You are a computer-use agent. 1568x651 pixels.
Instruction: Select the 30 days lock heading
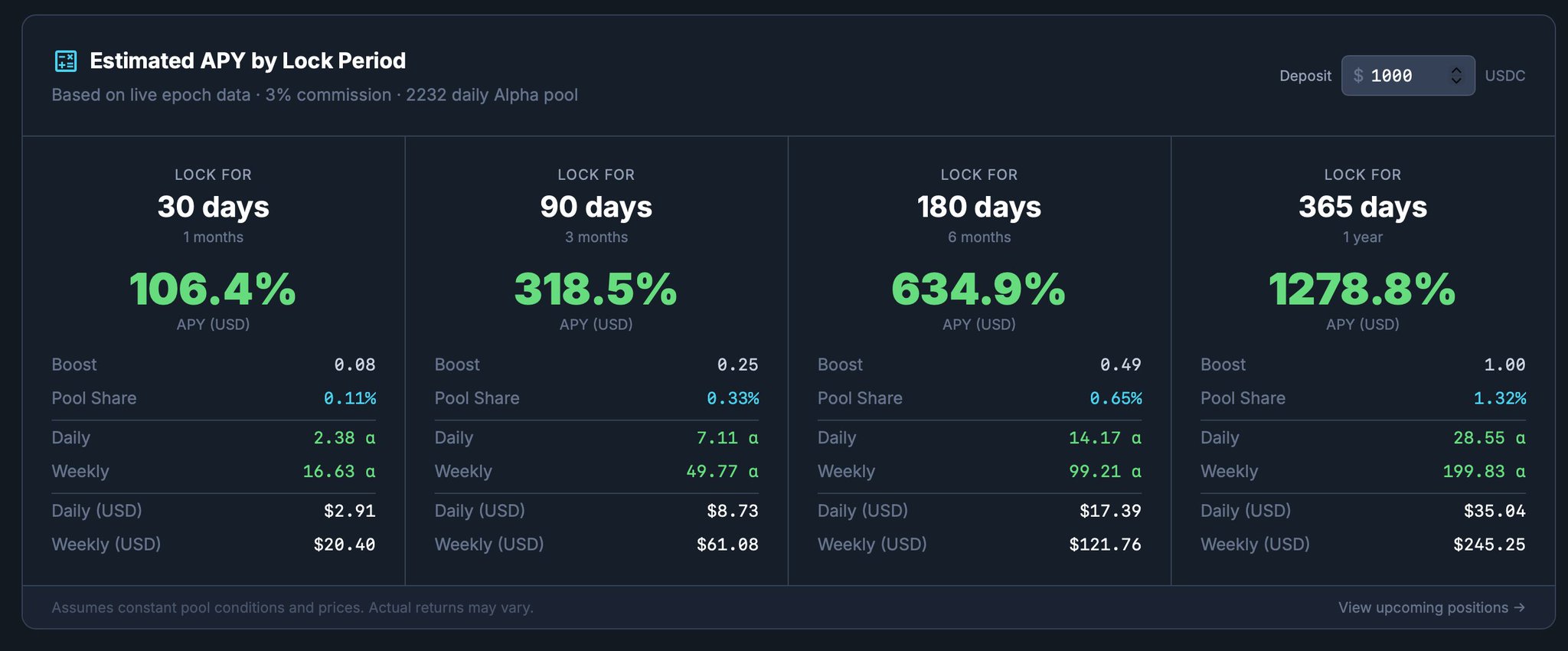[x=213, y=207]
